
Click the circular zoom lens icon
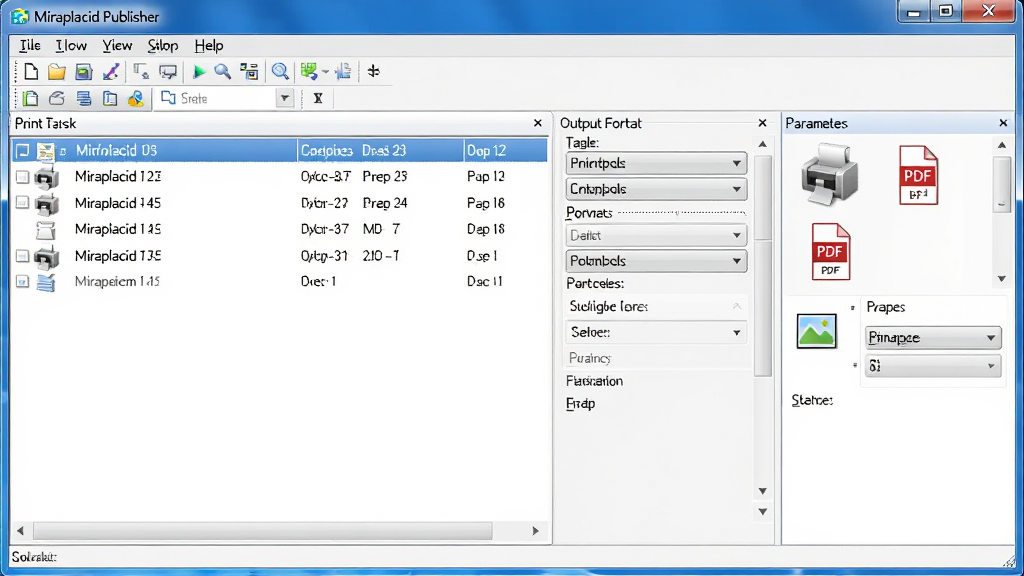pyautogui.click(x=280, y=71)
